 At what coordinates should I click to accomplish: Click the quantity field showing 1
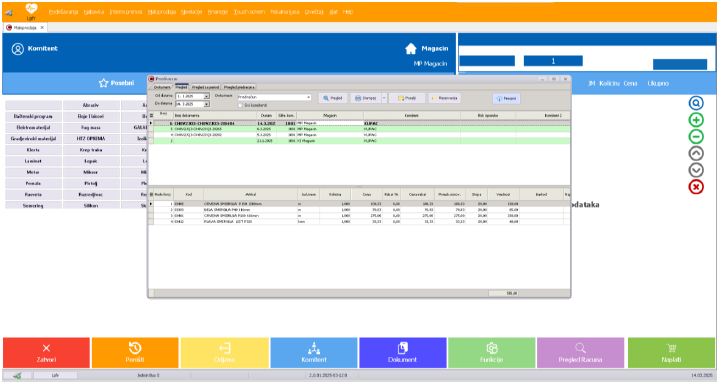tap(553, 61)
